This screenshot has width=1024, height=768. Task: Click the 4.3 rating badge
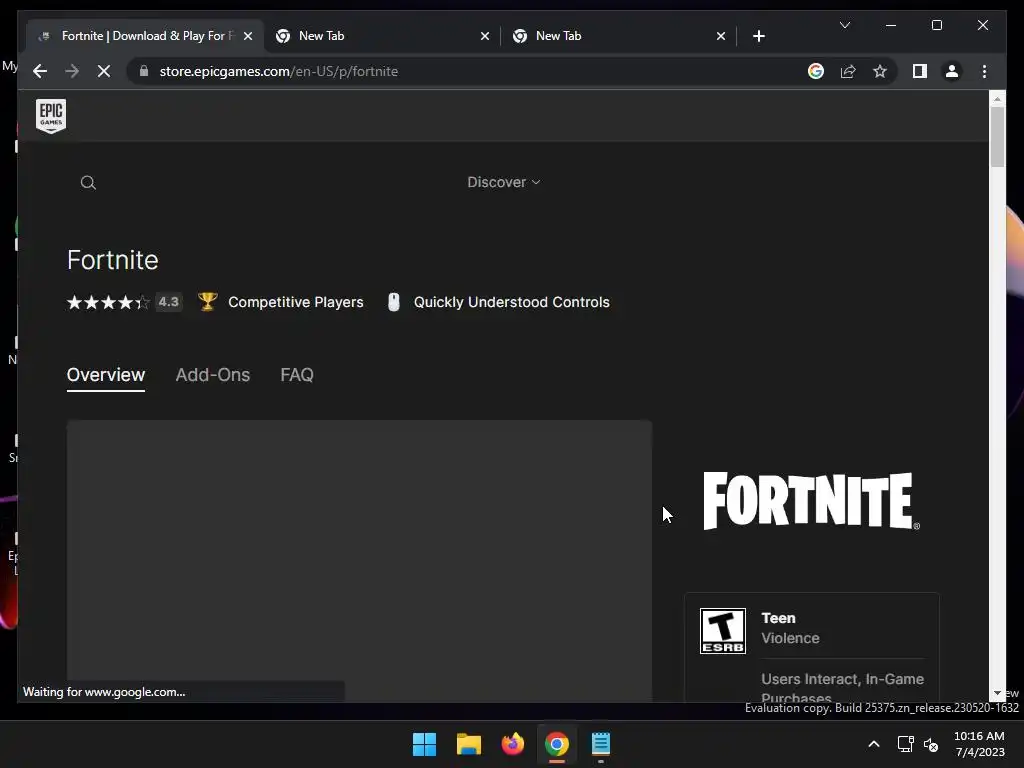[x=168, y=302]
